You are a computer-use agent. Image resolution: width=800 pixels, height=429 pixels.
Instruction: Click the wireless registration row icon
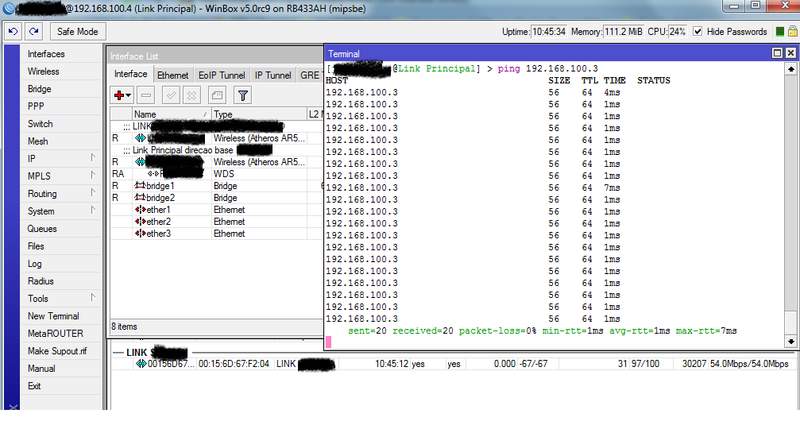coord(141,364)
